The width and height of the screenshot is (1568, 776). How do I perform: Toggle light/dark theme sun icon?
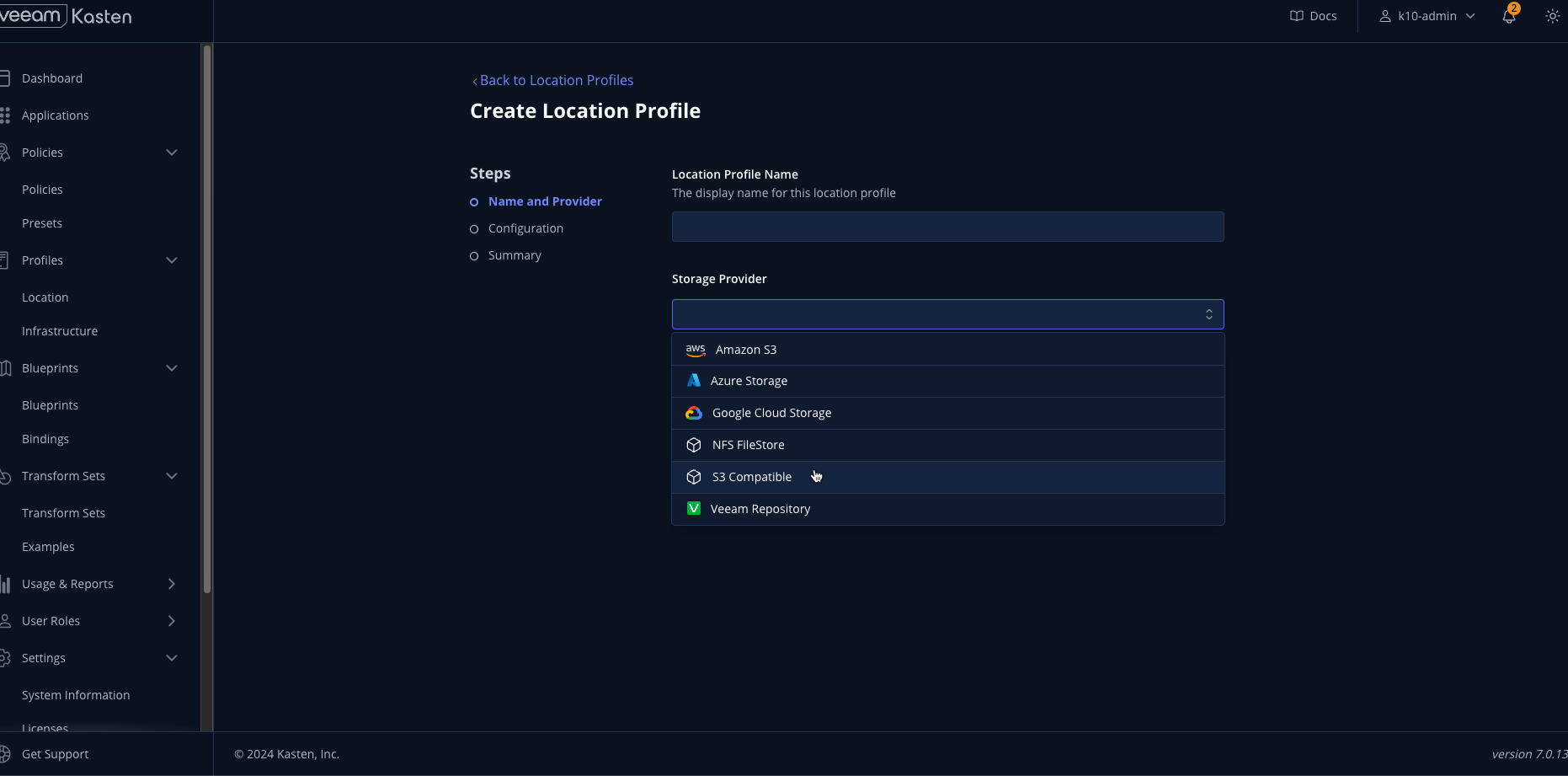pyautogui.click(x=1553, y=16)
